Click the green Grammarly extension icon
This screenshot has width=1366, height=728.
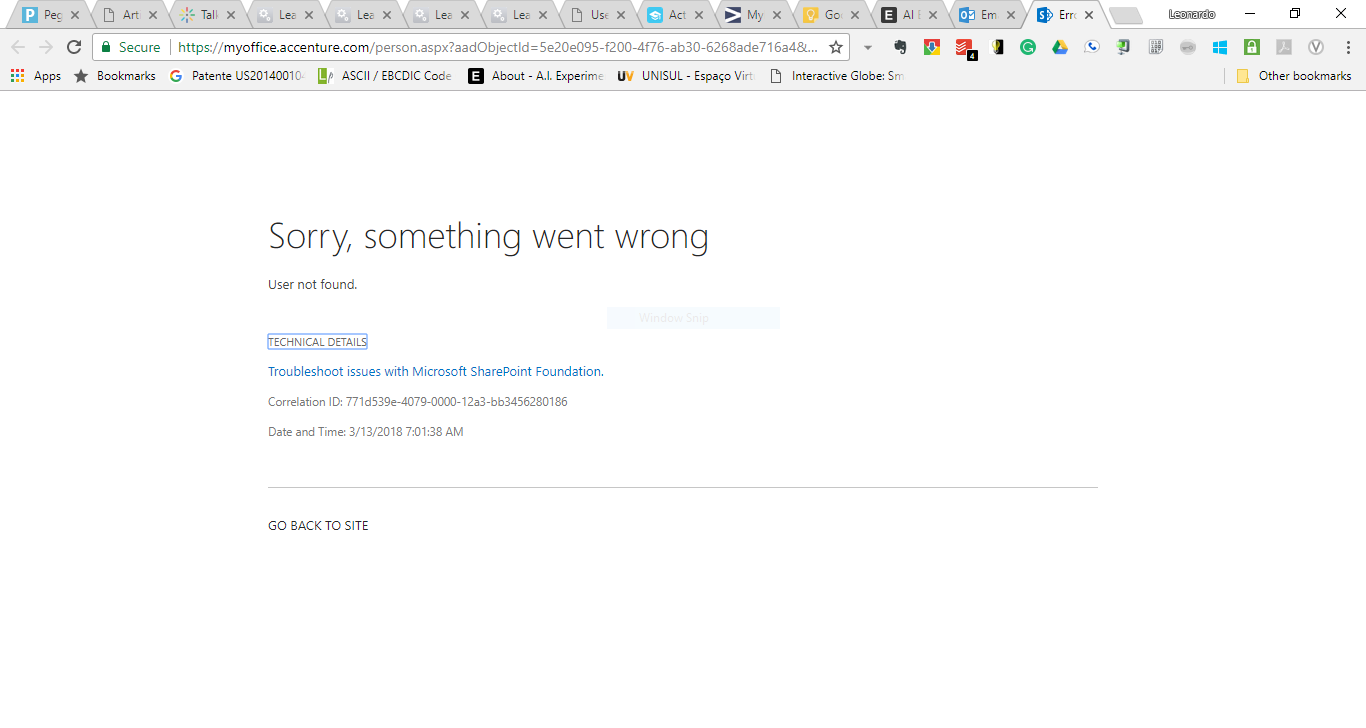(1028, 47)
